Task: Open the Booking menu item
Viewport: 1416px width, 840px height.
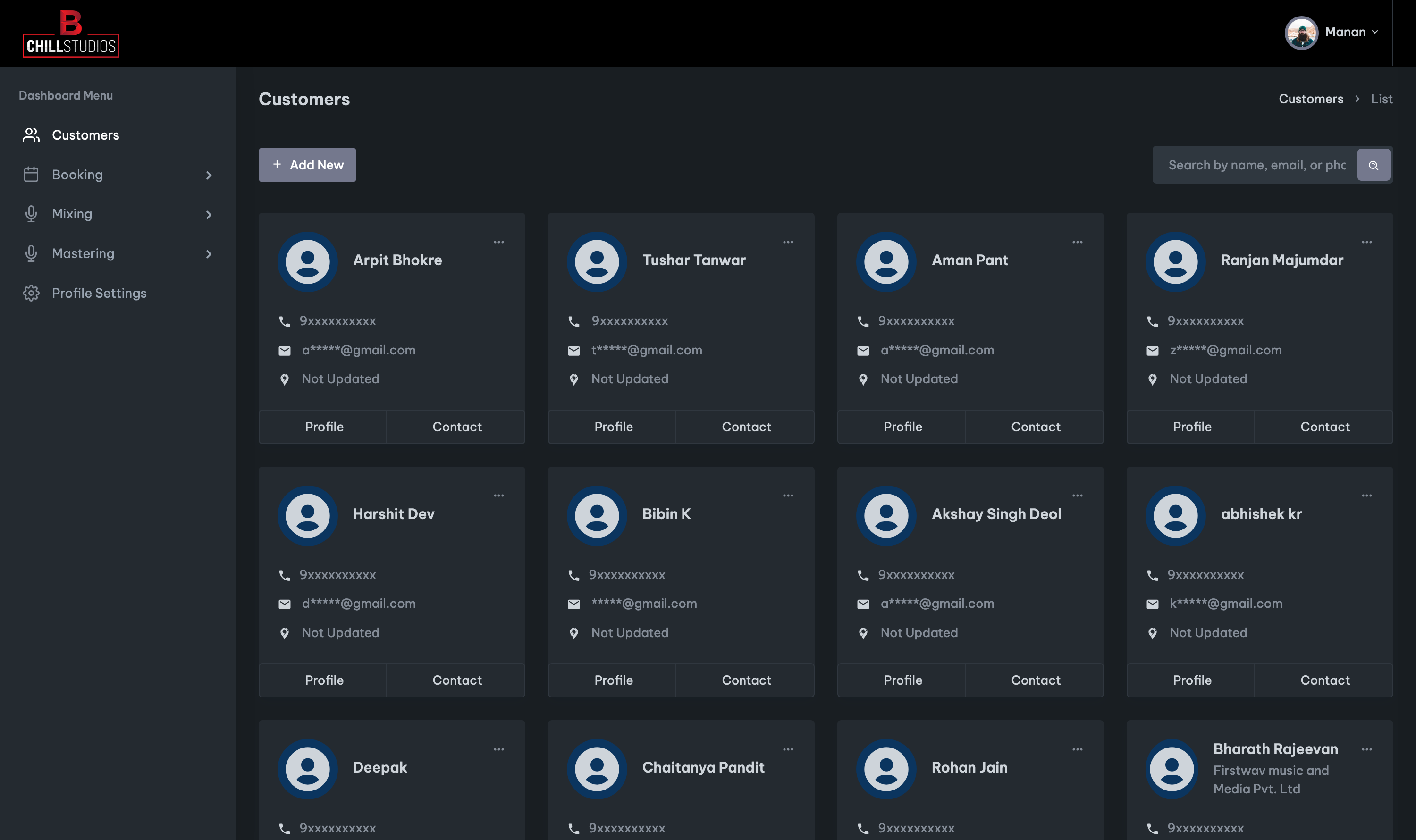Action: pyautogui.click(x=118, y=175)
